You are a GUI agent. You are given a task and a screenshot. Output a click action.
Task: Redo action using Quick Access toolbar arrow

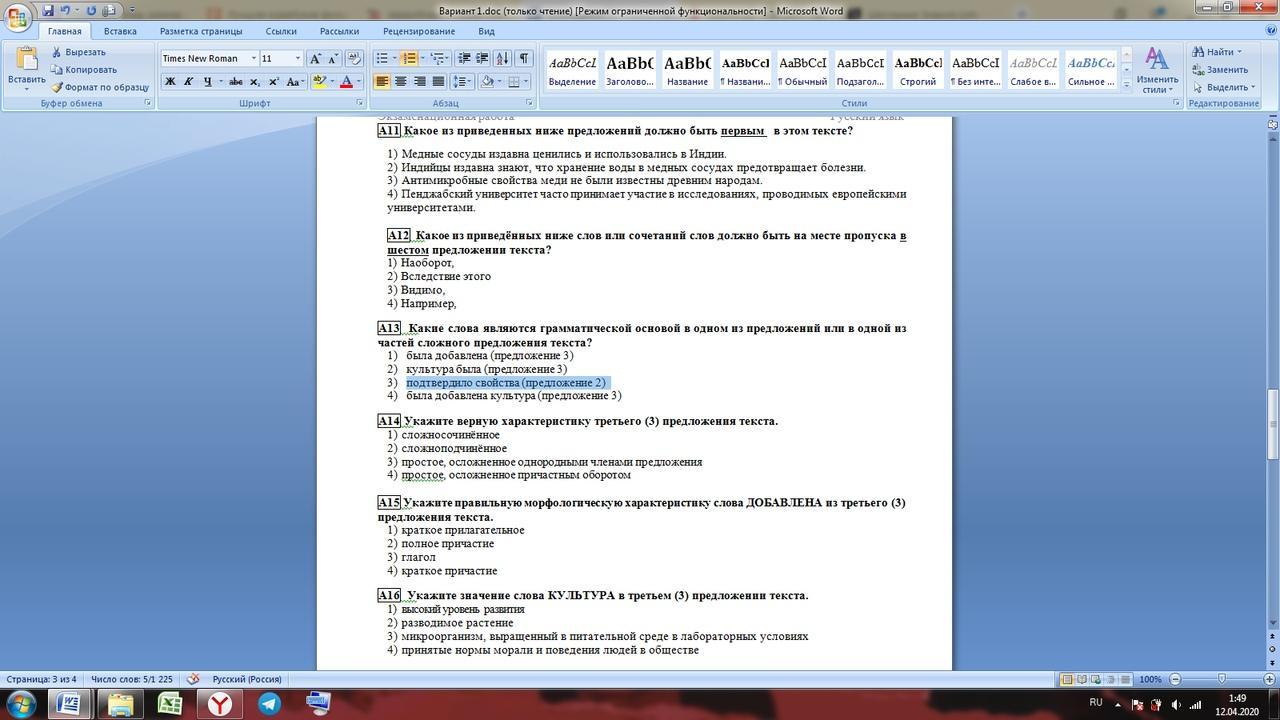tap(91, 11)
